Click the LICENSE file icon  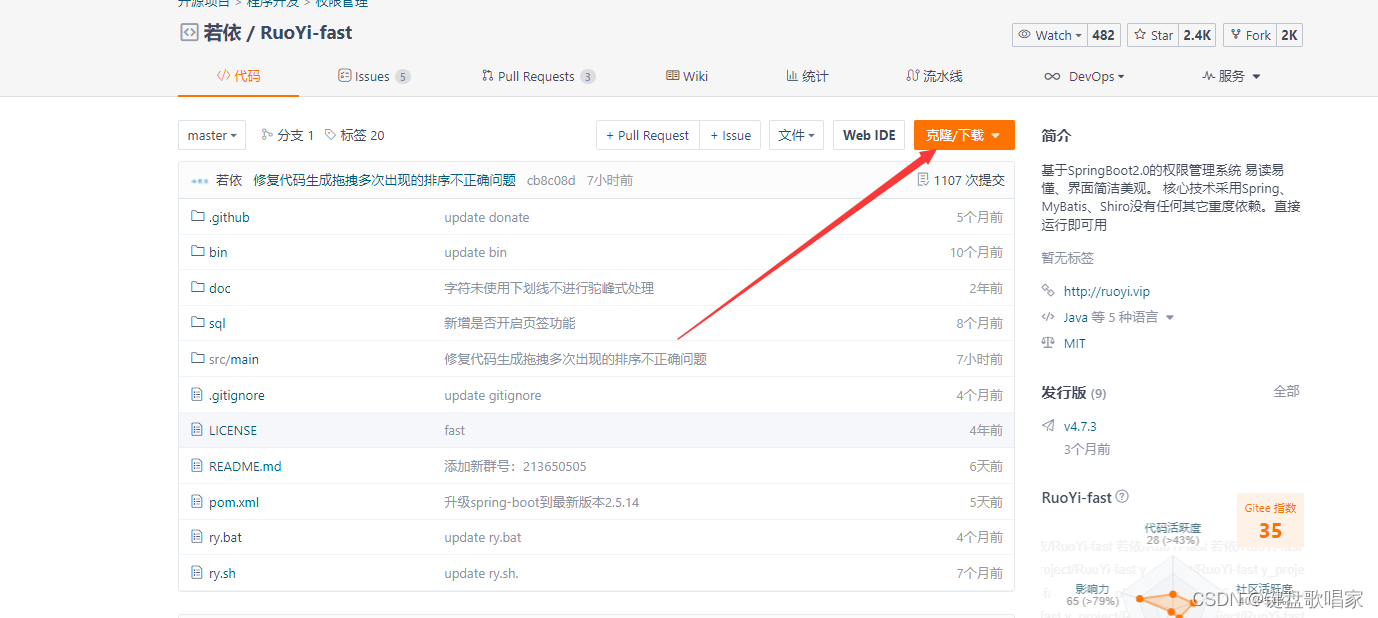pos(197,430)
